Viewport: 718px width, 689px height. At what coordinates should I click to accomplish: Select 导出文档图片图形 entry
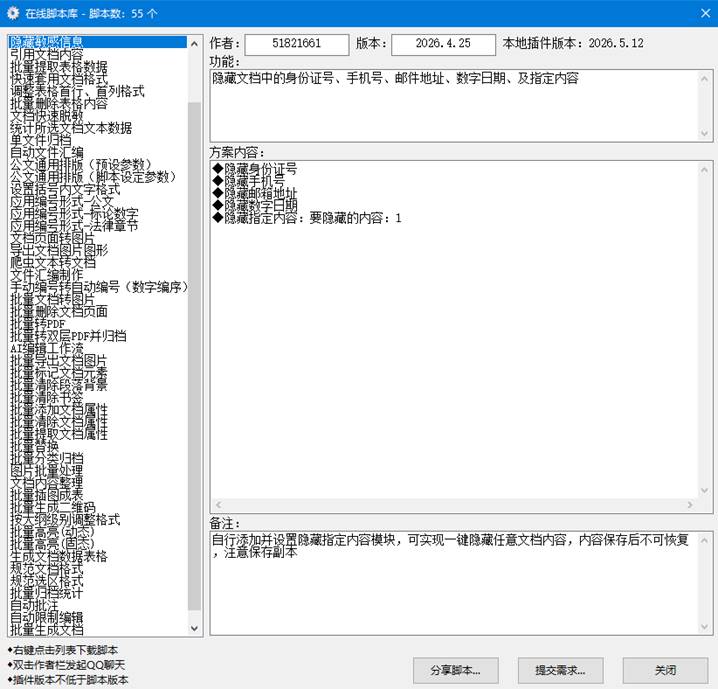click(x=98, y=250)
